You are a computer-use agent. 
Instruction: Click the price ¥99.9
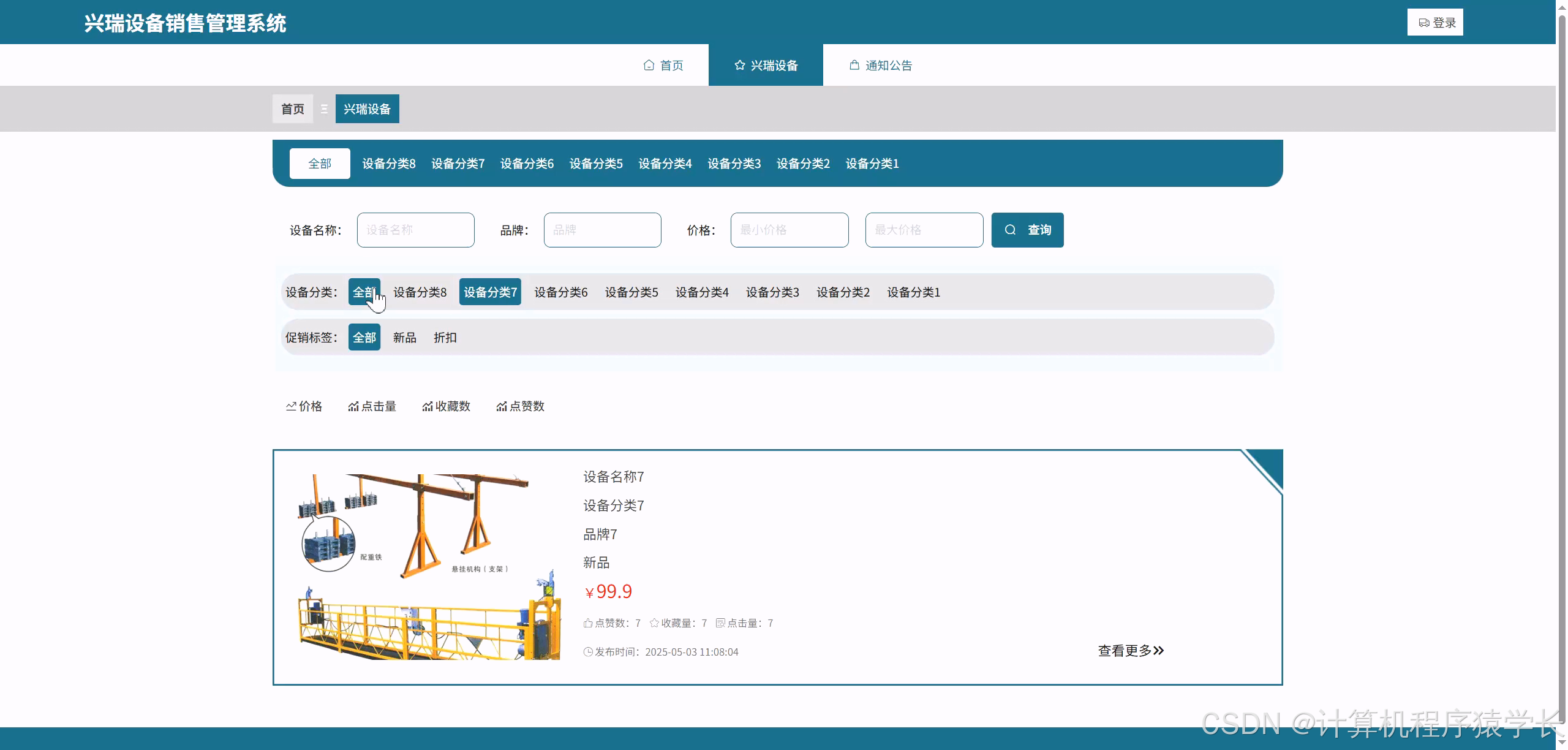(x=608, y=591)
